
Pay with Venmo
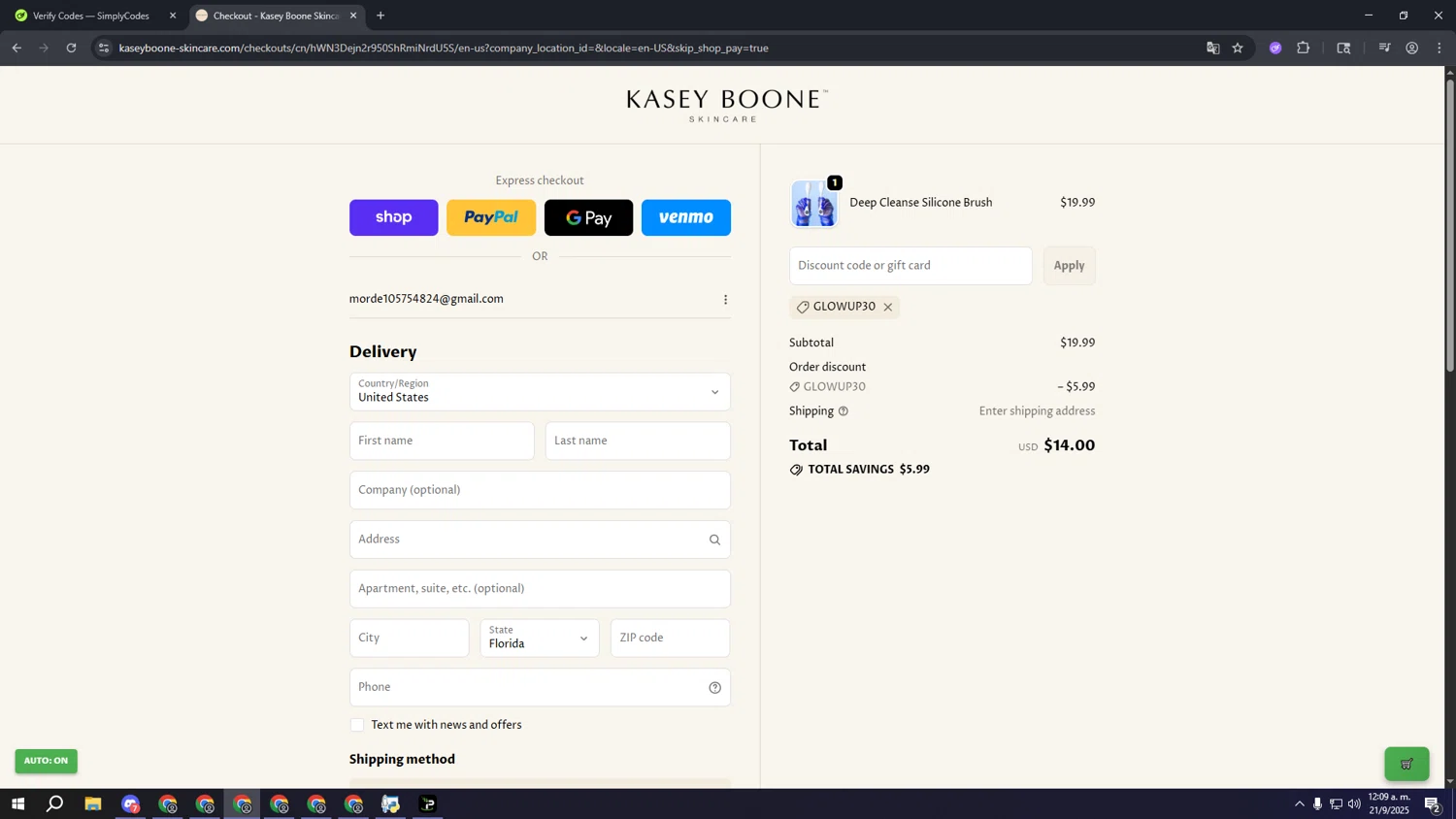point(686,217)
